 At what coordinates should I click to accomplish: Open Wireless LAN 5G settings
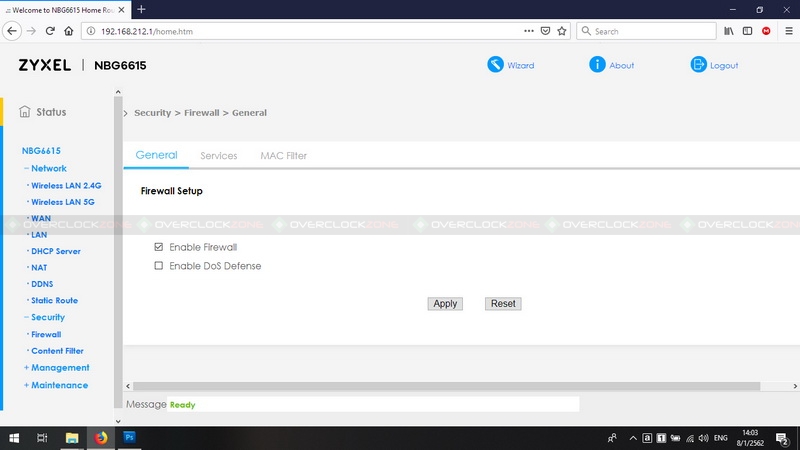63,202
